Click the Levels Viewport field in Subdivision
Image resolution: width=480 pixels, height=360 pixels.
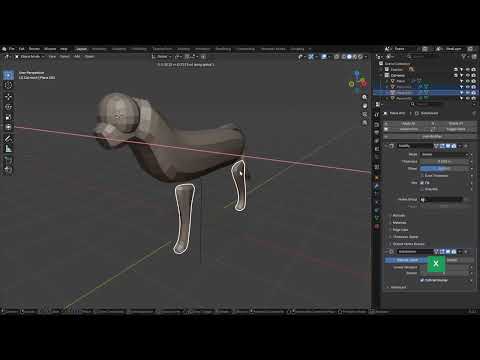coord(445,267)
